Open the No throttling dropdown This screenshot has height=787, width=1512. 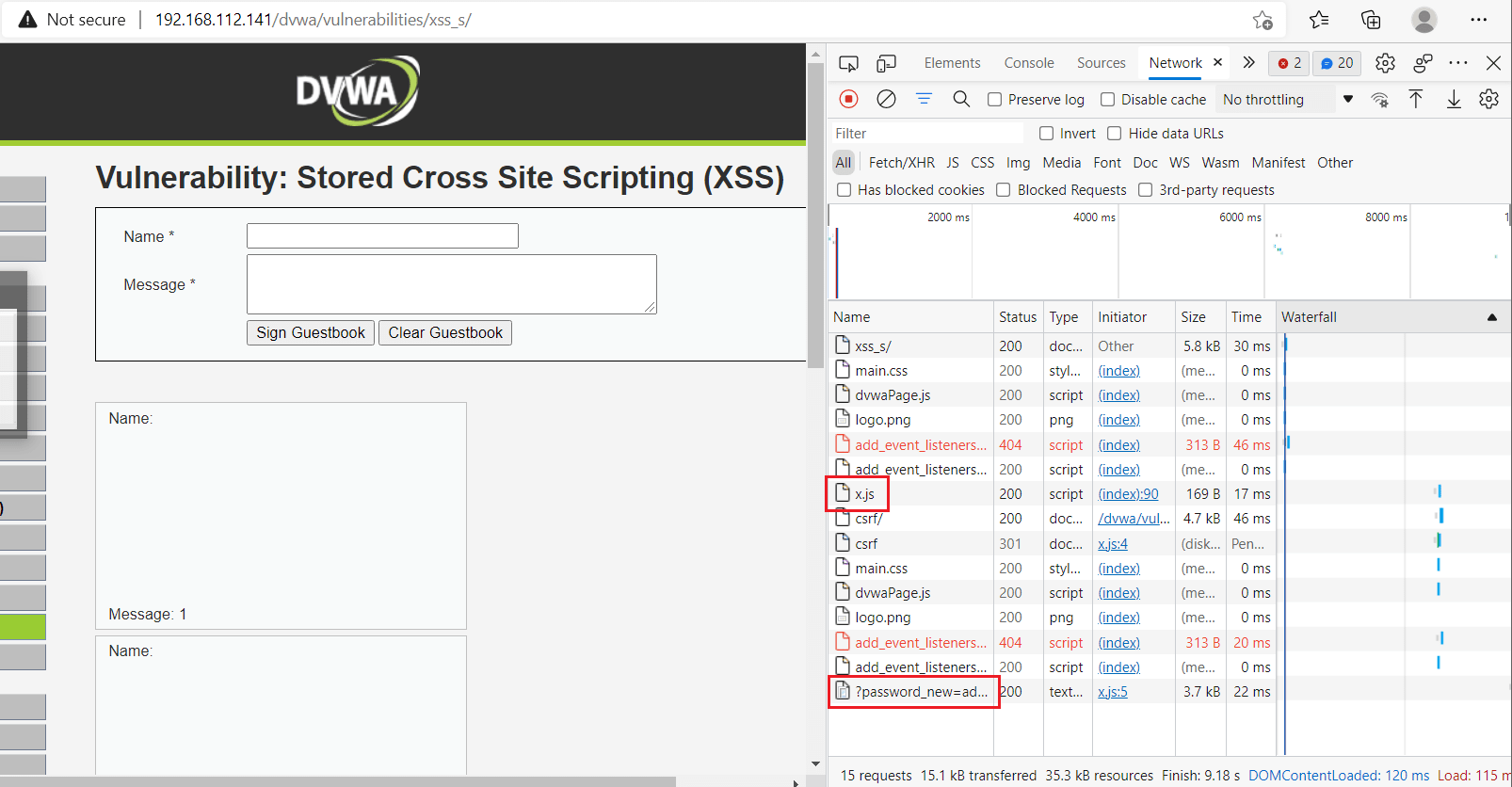1287,100
